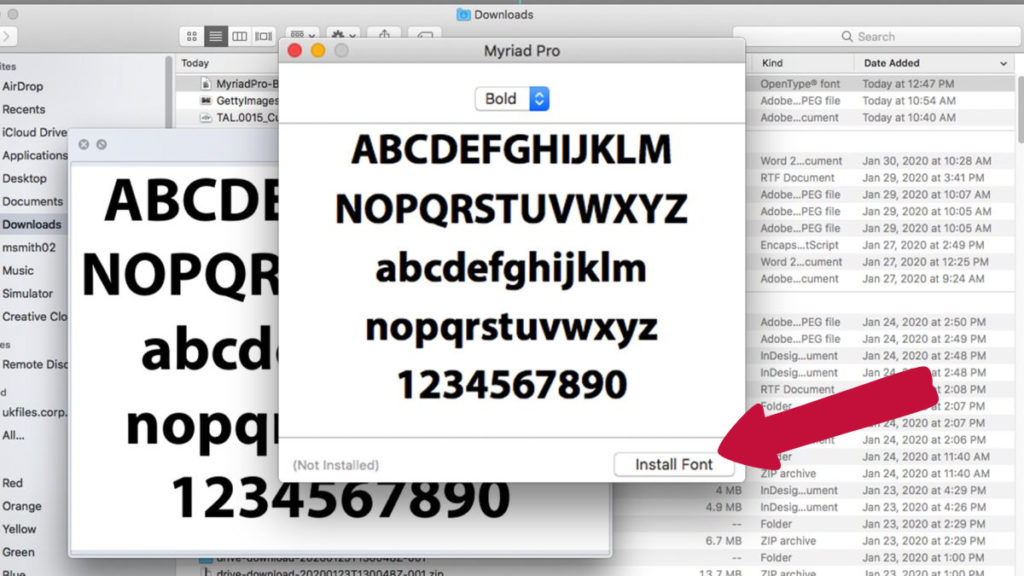Switch Finder to icon view
Screen dimensions: 1024x576
point(191,37)
